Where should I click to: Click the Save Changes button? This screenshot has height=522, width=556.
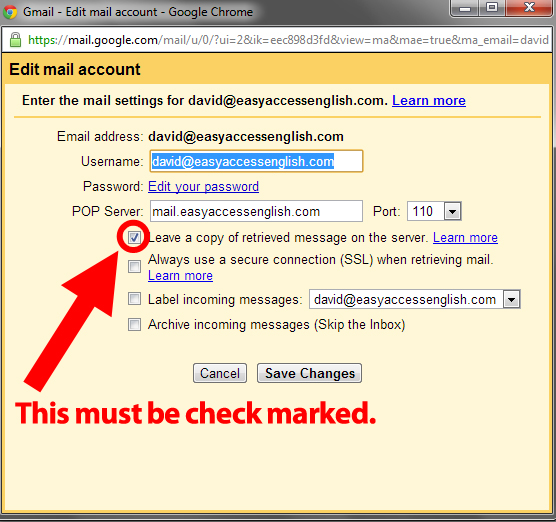pyautogui.click(x=309, y=373)
